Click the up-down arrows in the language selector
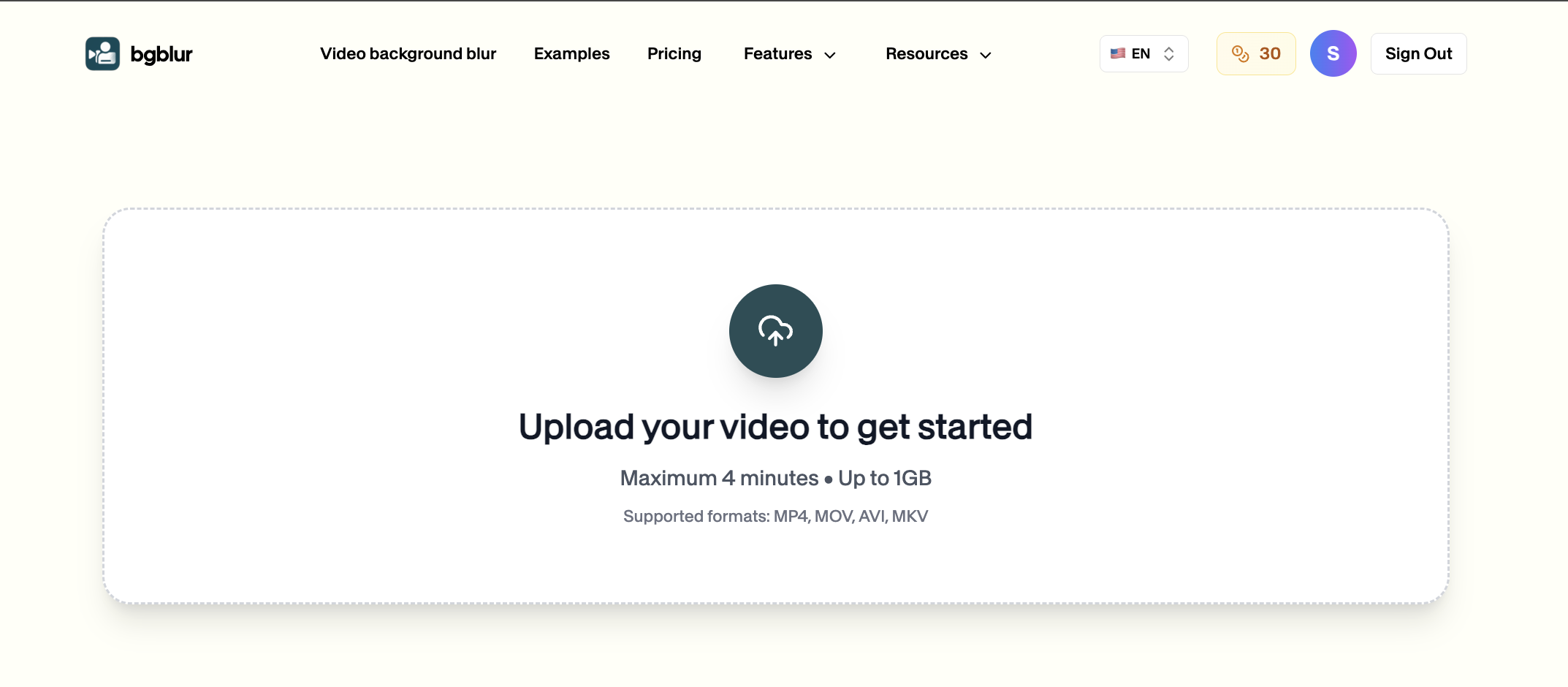Viewport: 1568px width, 687px height. (1170, 53)
